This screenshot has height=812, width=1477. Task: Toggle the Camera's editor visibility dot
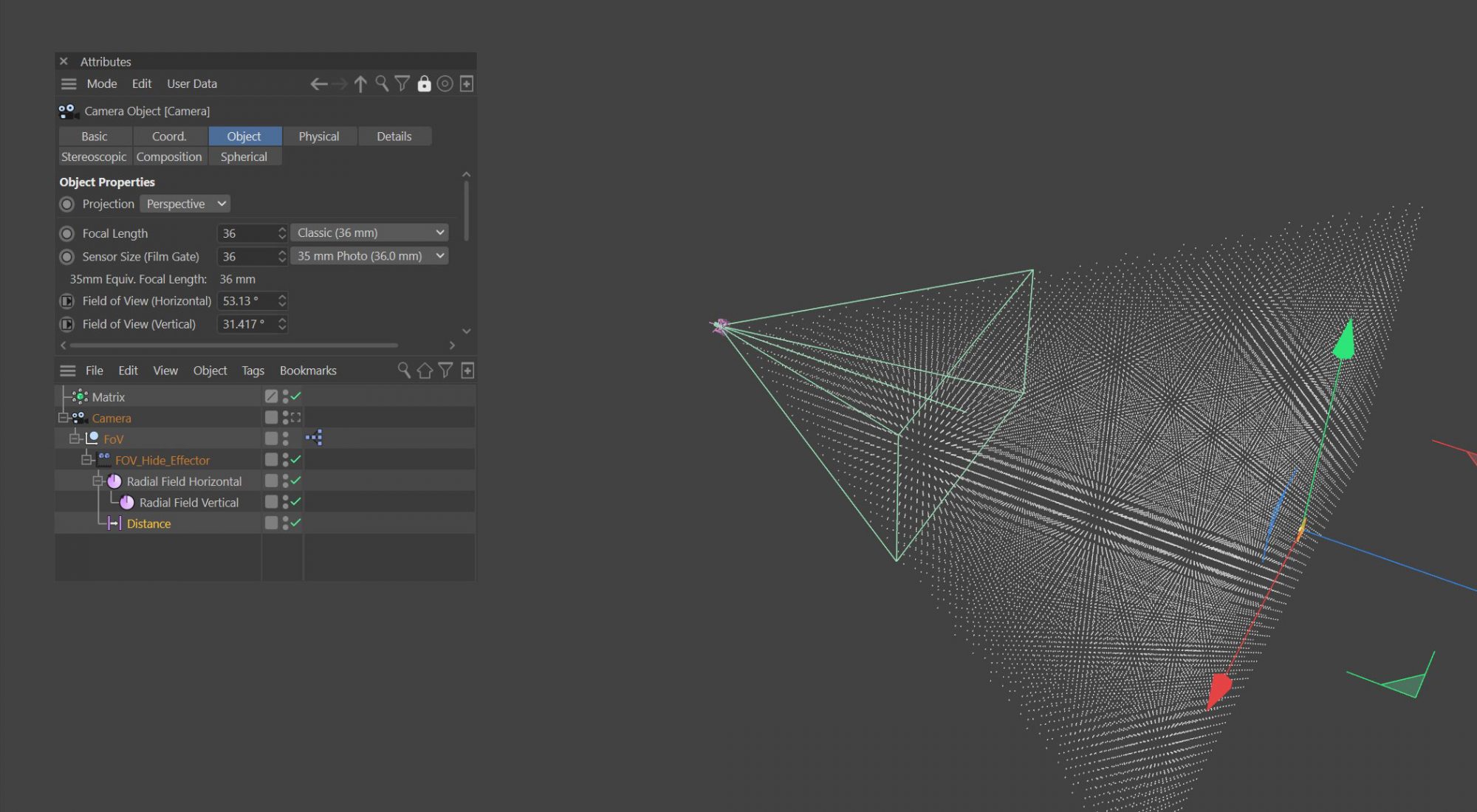[x=286, y=414]
